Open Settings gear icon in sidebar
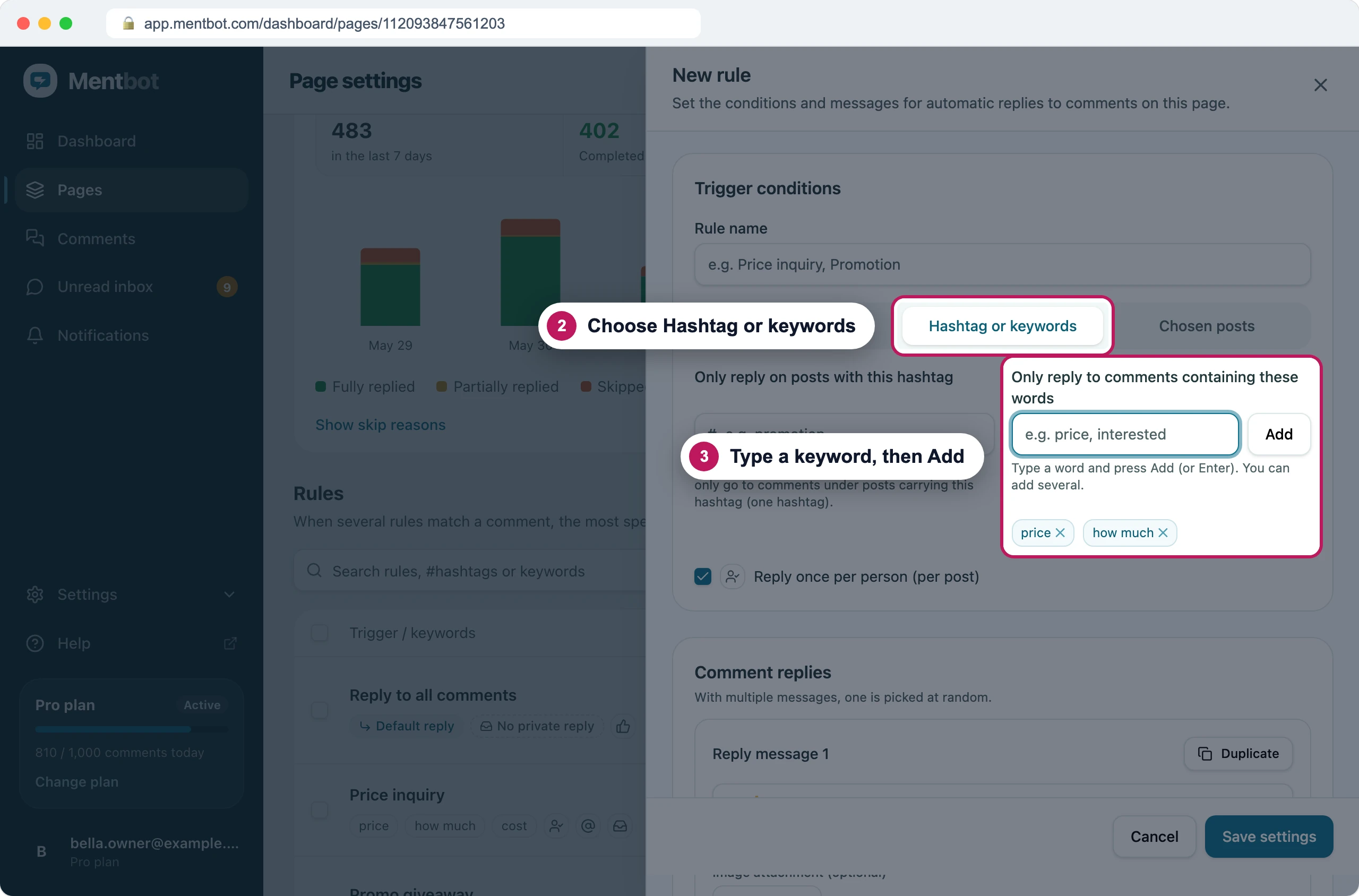Image resolution: width=1359 pixels, height=896 pixels. click(35, 595)
